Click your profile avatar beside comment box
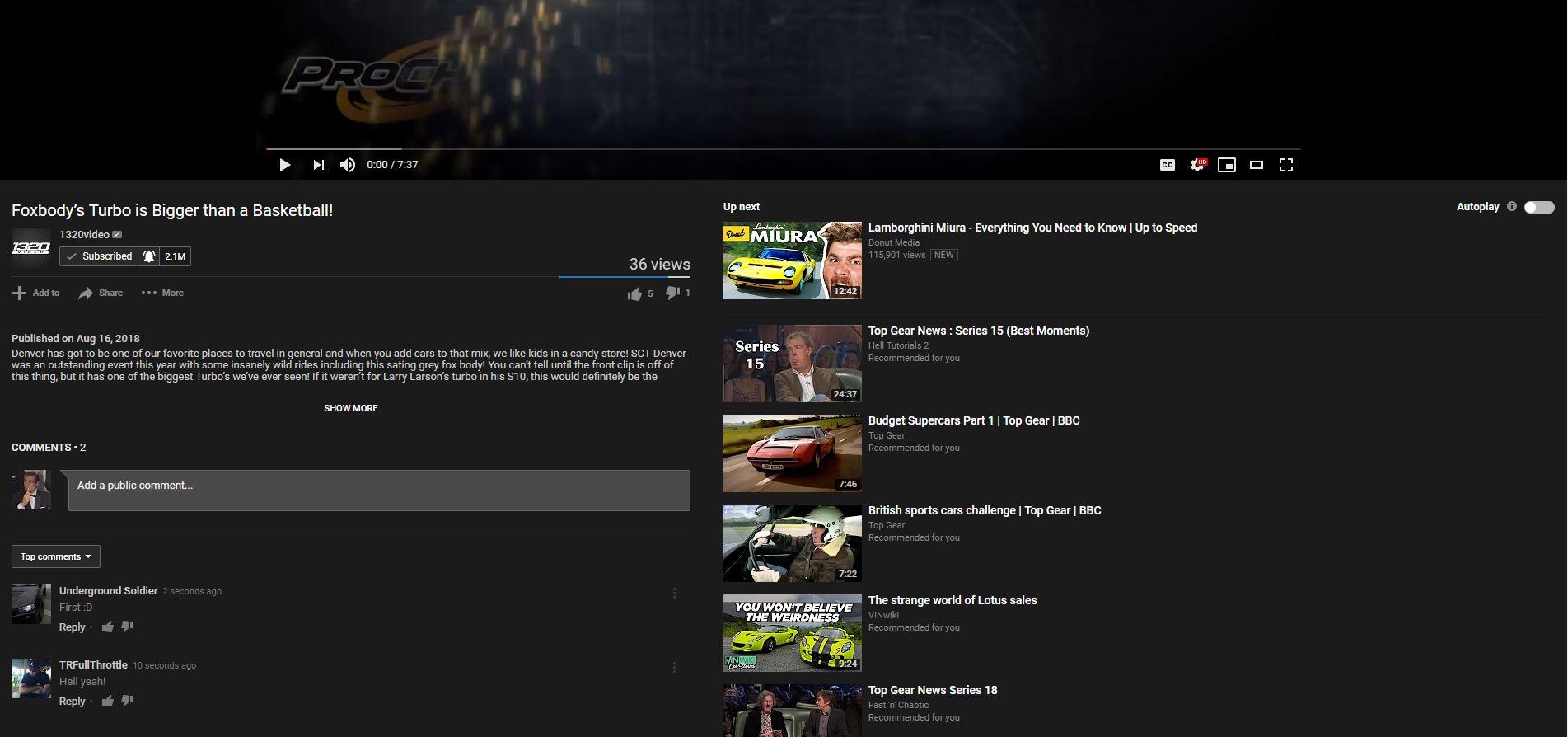The width and height of the screenshot is (1568, 737). 31,490
